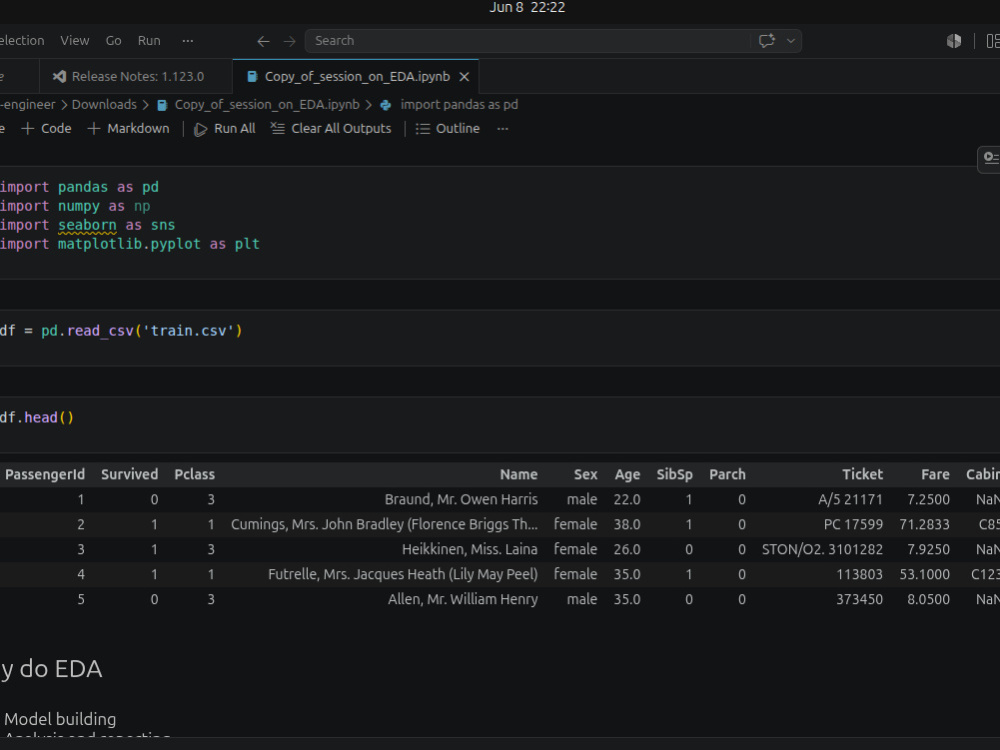Screen dimensions: 1000x750
Task: Click fare value 71.2833
Action: pos(925,524)
